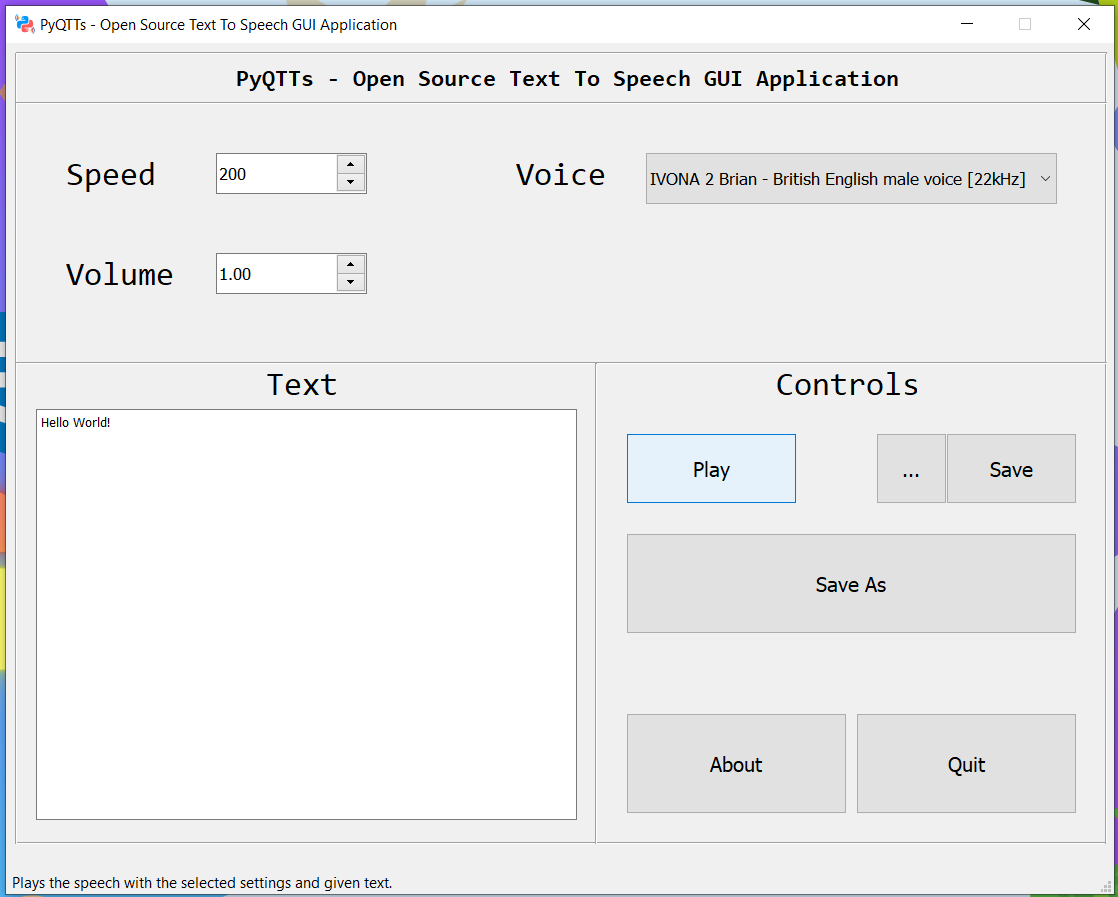Increase Speed with up arrow
The height and width of the screenshot is (897, 1118).
[351, 165]
